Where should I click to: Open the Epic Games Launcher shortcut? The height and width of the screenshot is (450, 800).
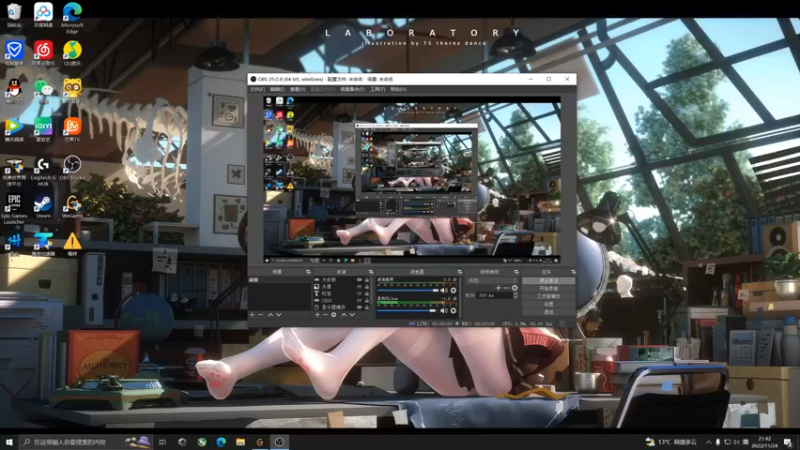pos(14,208)
